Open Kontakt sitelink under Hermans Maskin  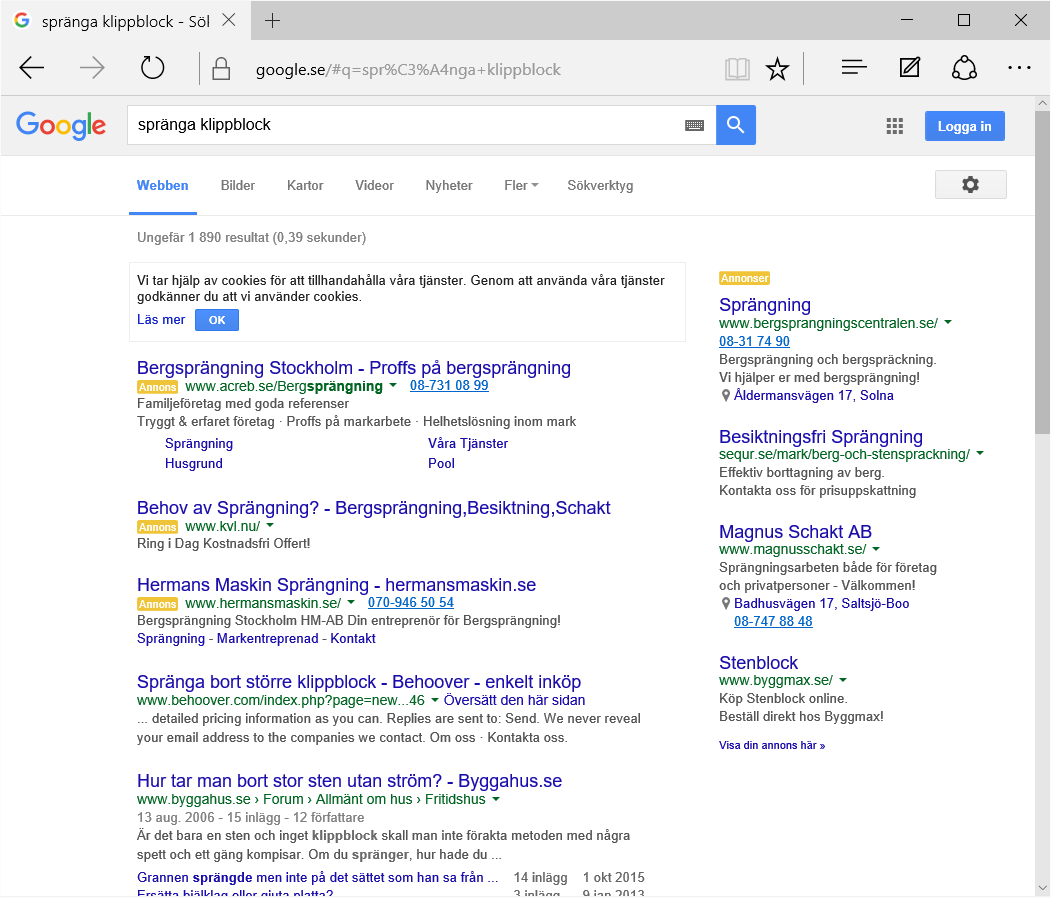tap(353, 639)
